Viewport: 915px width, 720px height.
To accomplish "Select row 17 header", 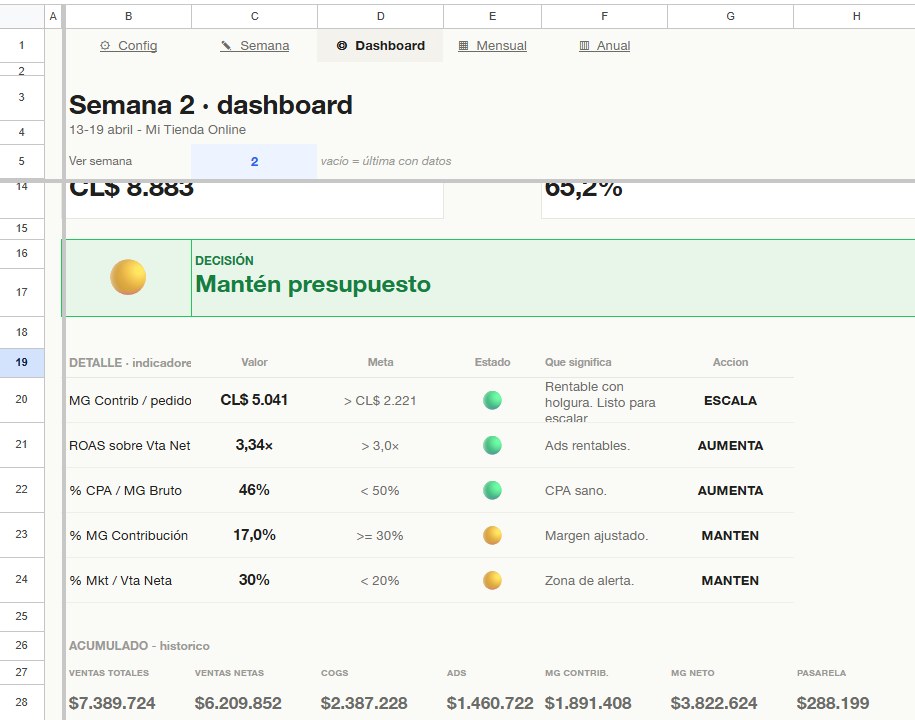I will tap(22, 292).
